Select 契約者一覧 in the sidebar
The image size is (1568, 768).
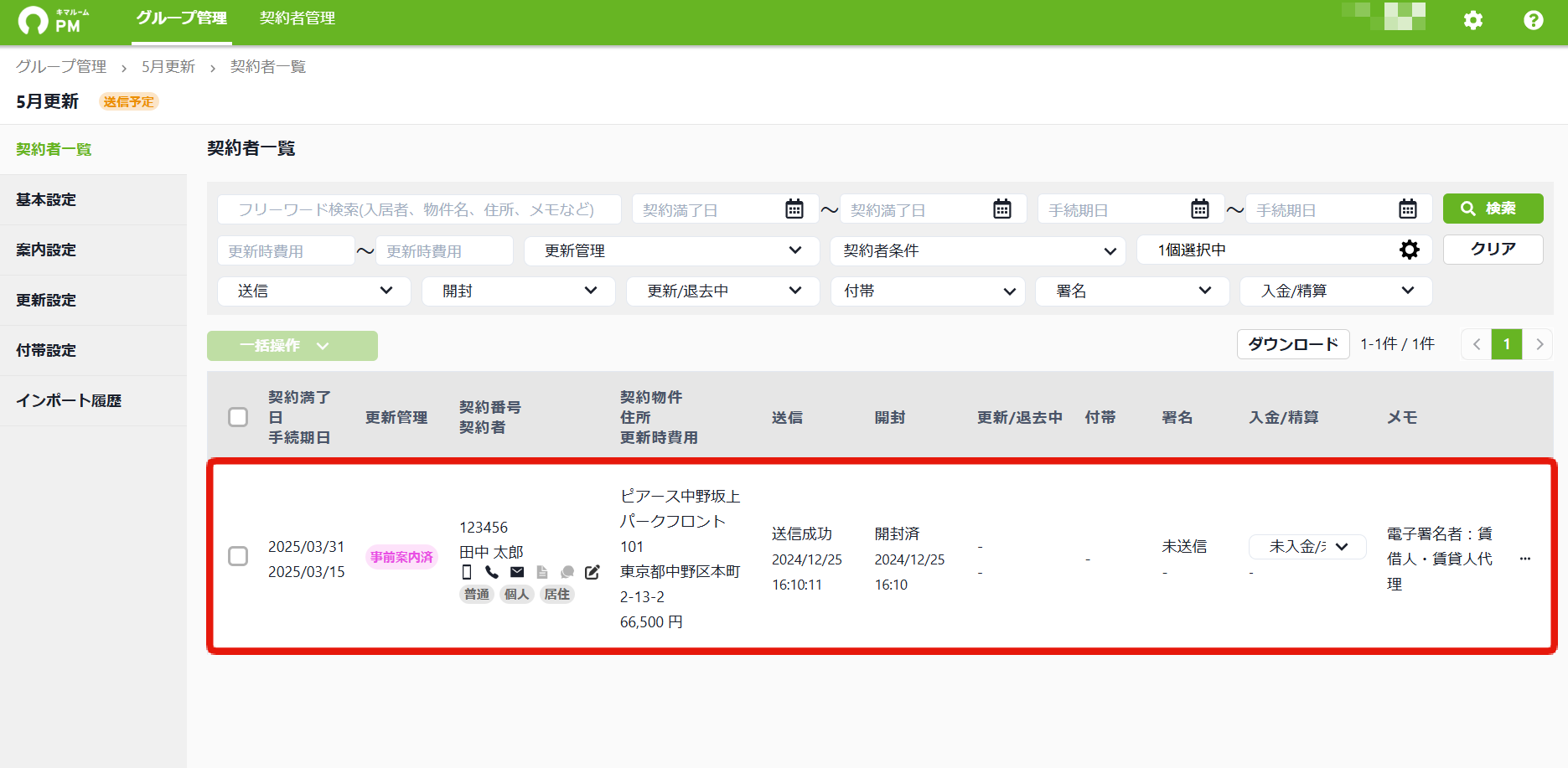coord(93,149)
